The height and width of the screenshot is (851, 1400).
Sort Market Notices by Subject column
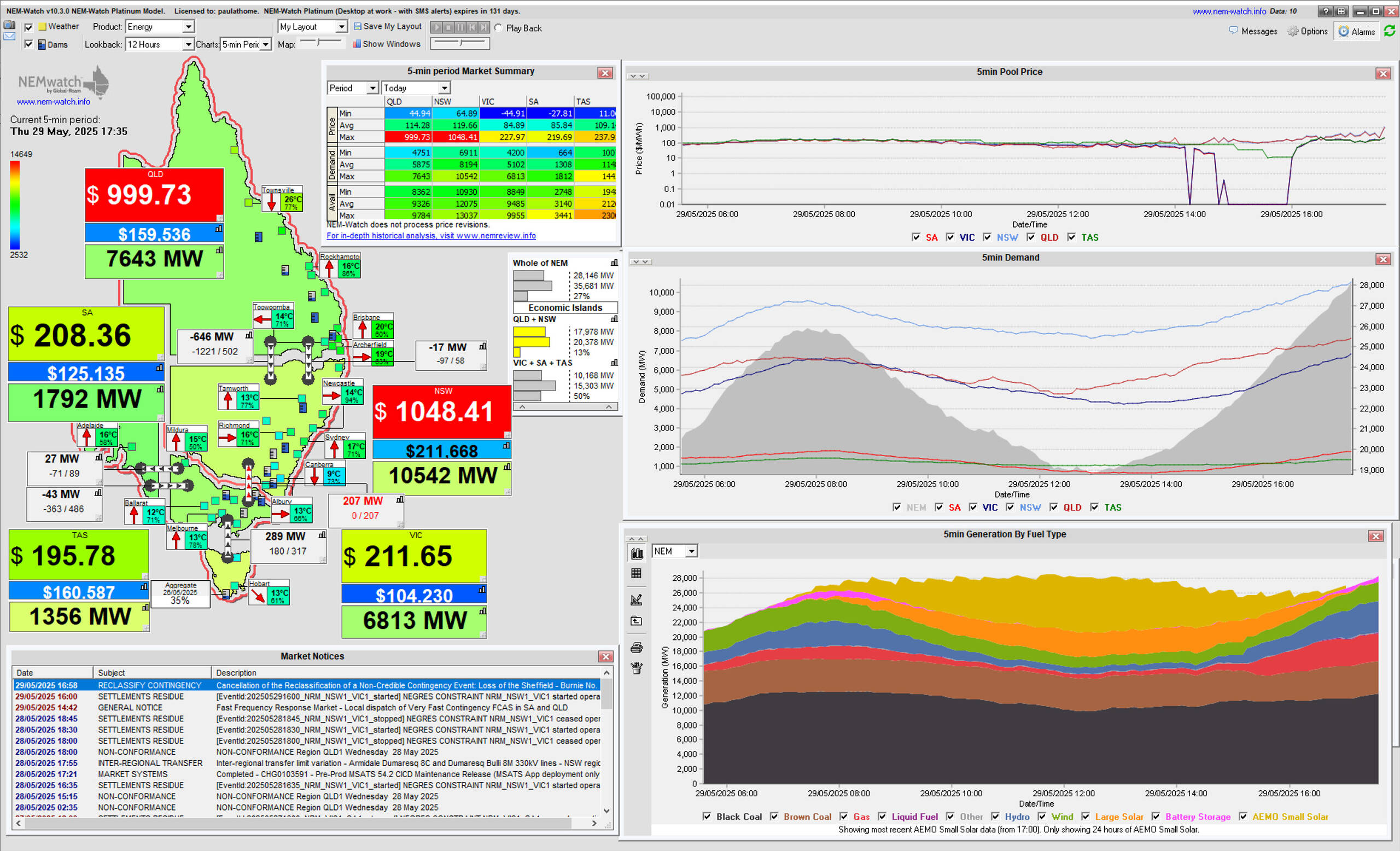[x=151, y=673]
